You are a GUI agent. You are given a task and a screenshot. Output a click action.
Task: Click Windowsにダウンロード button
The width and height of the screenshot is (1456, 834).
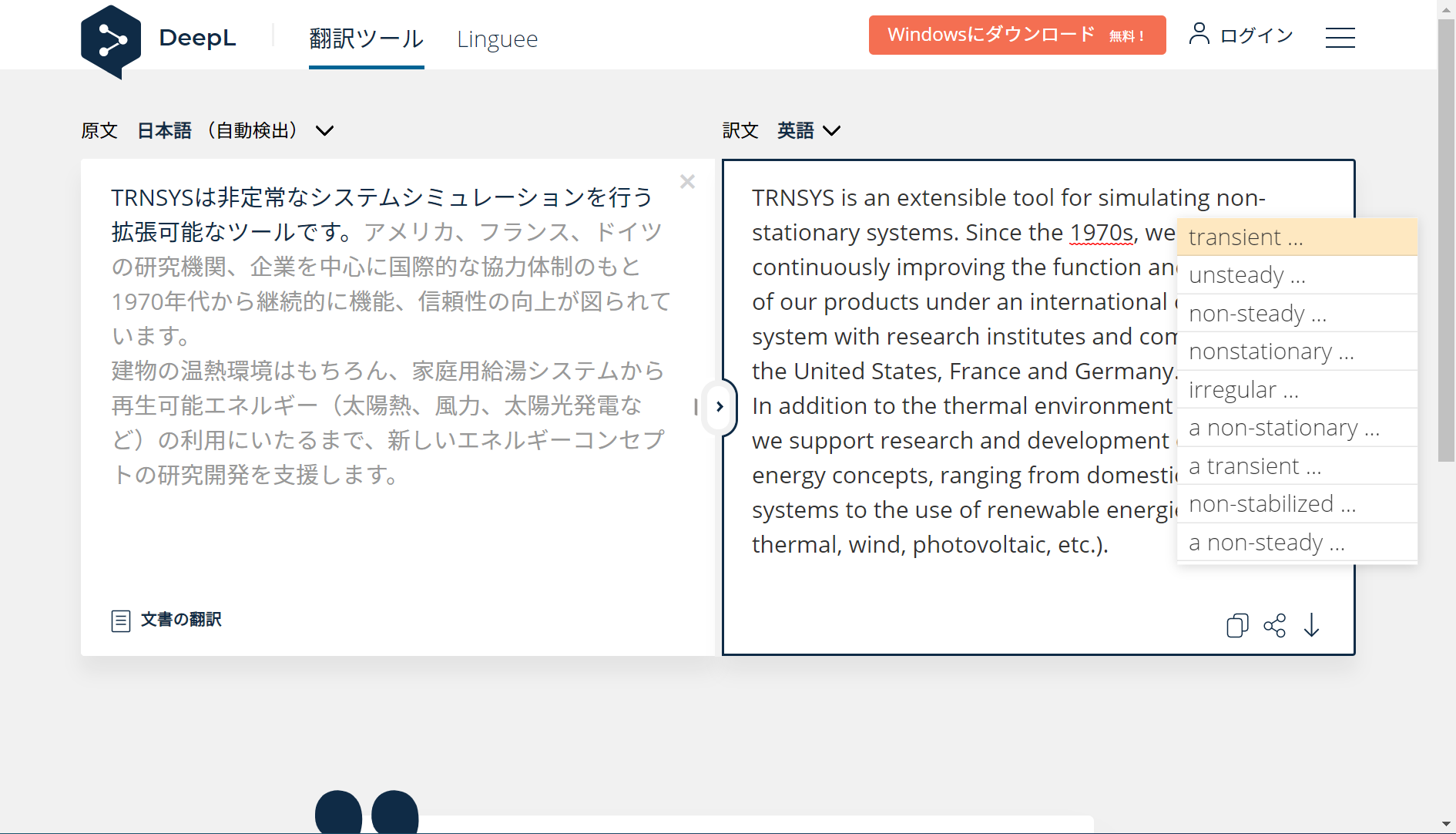point(1017,35)
